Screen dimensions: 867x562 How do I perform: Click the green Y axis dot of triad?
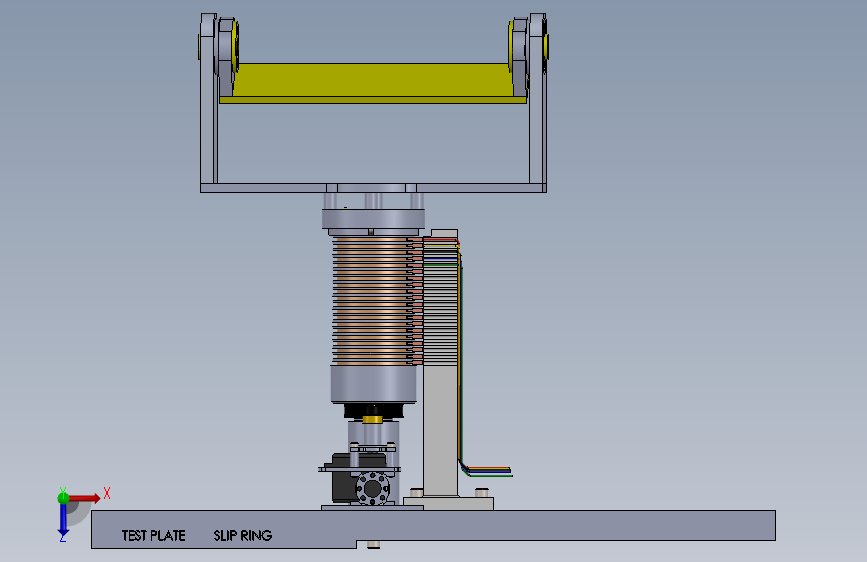pos(63,498)
